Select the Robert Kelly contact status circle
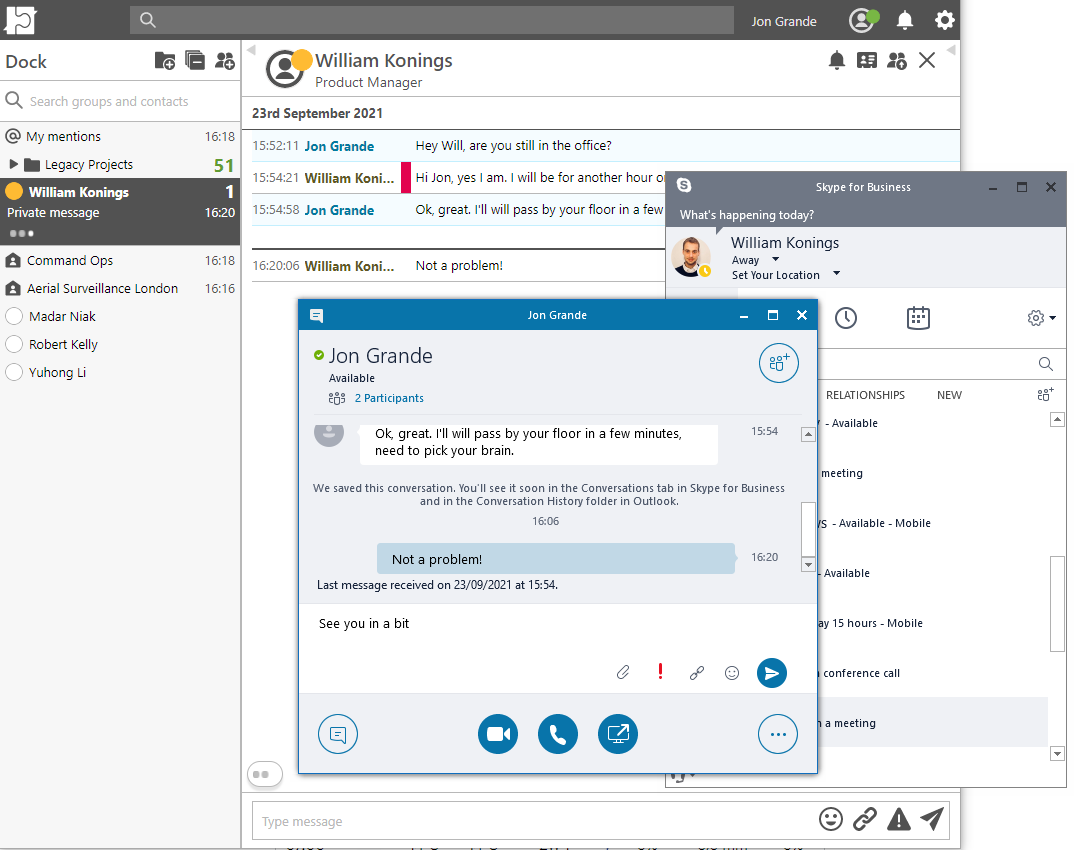 (x=14, y=344)
